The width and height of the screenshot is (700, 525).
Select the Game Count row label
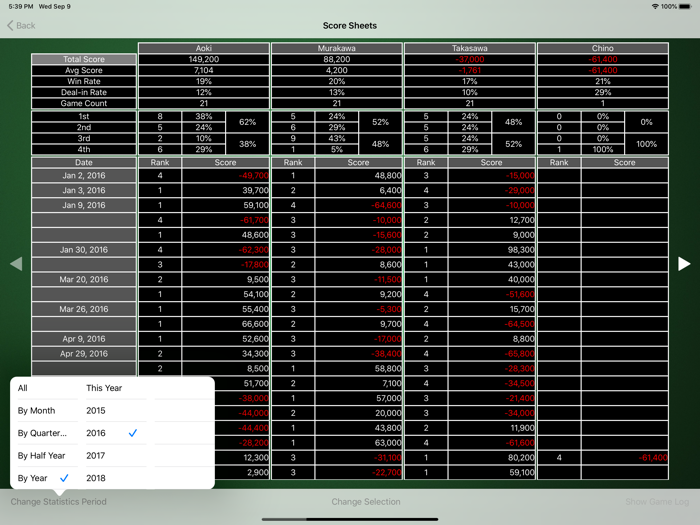point(83,103)
